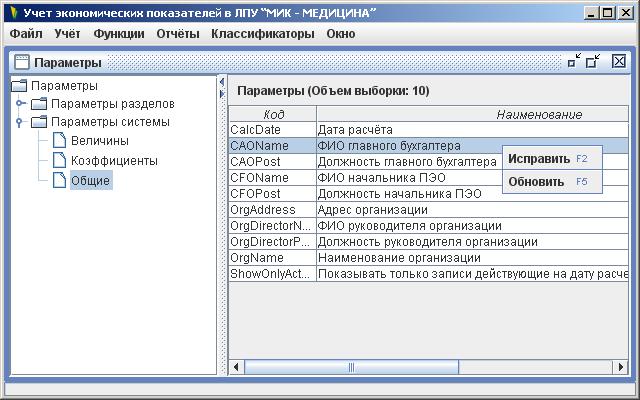640x400 pixels.
Task: Select the OrgDirectorP... code cell
Action: (273, 242)
